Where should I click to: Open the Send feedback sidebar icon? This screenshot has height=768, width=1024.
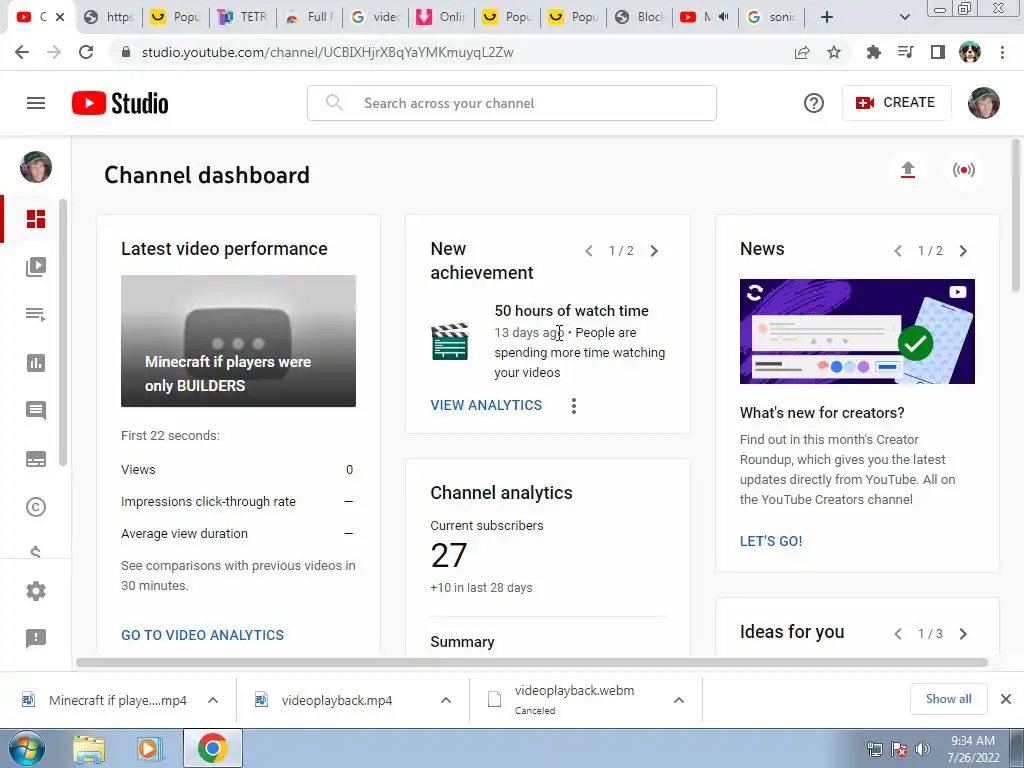click(36, 638)
